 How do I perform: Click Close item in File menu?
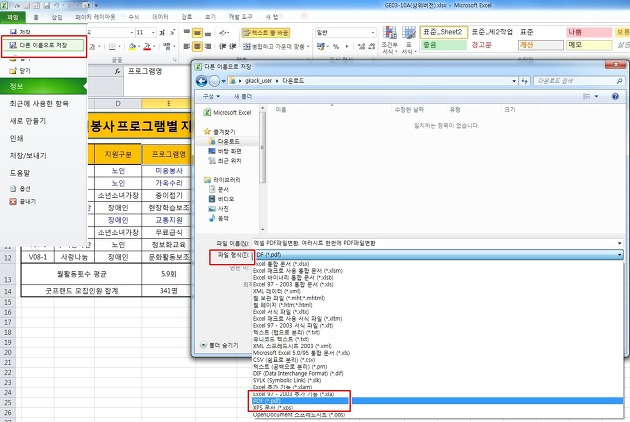point(20,71)
